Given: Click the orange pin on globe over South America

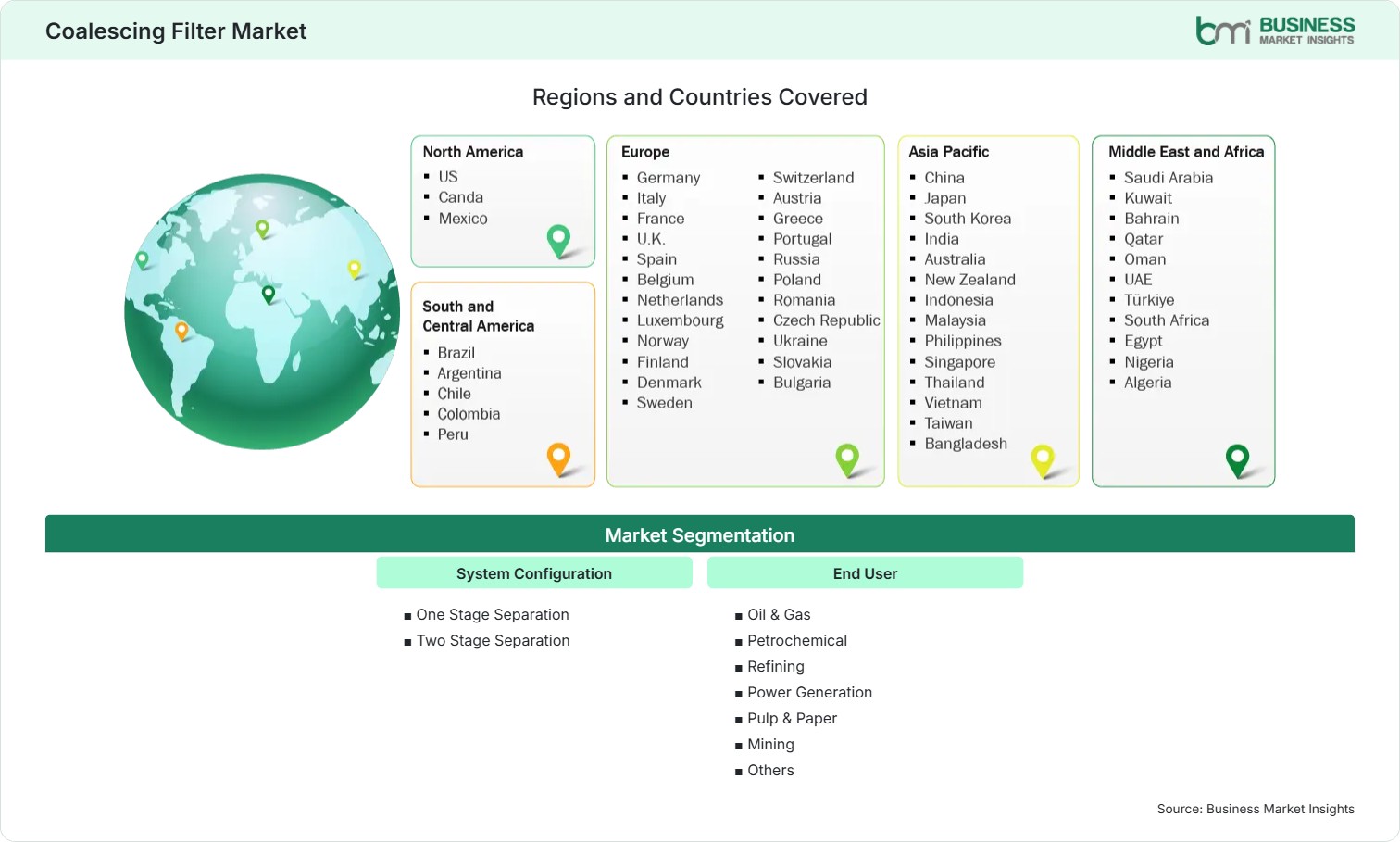Looking at the screenshot, I should 181,331.
